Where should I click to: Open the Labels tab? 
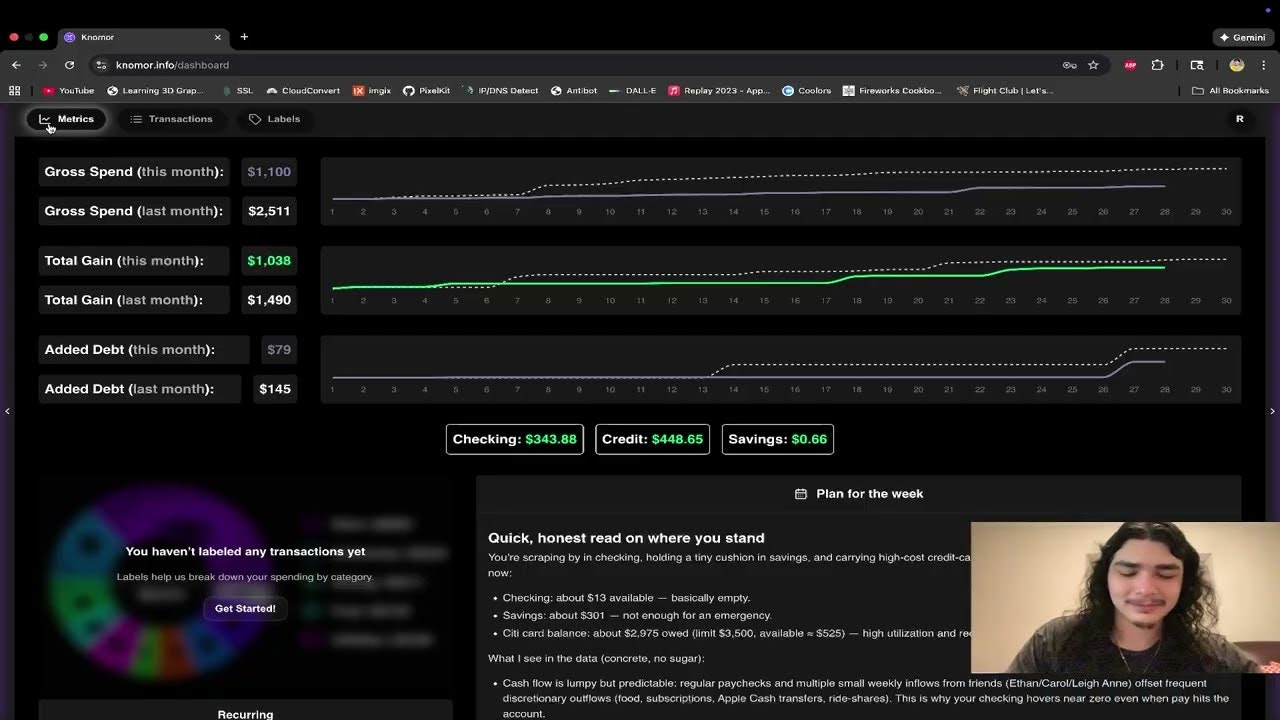click(x=274, y=119)
